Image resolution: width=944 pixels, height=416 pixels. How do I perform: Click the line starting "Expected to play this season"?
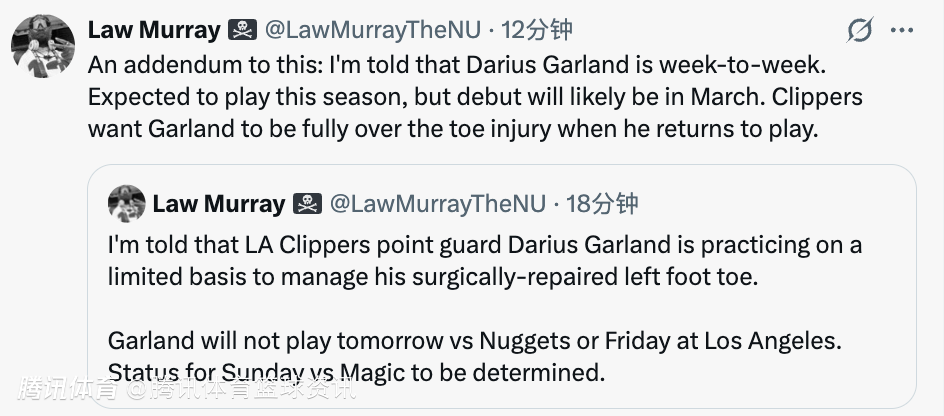tap(475, 98)
